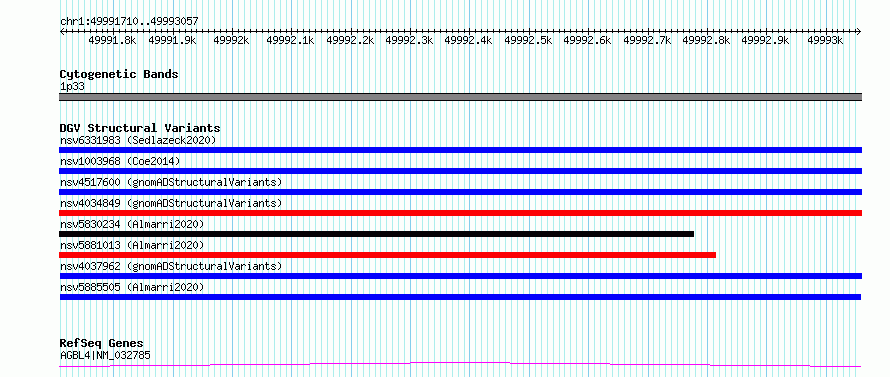Click the 49992.3k ruler label
Viewport: 890px width, 377px height.
tap(409, 40)
